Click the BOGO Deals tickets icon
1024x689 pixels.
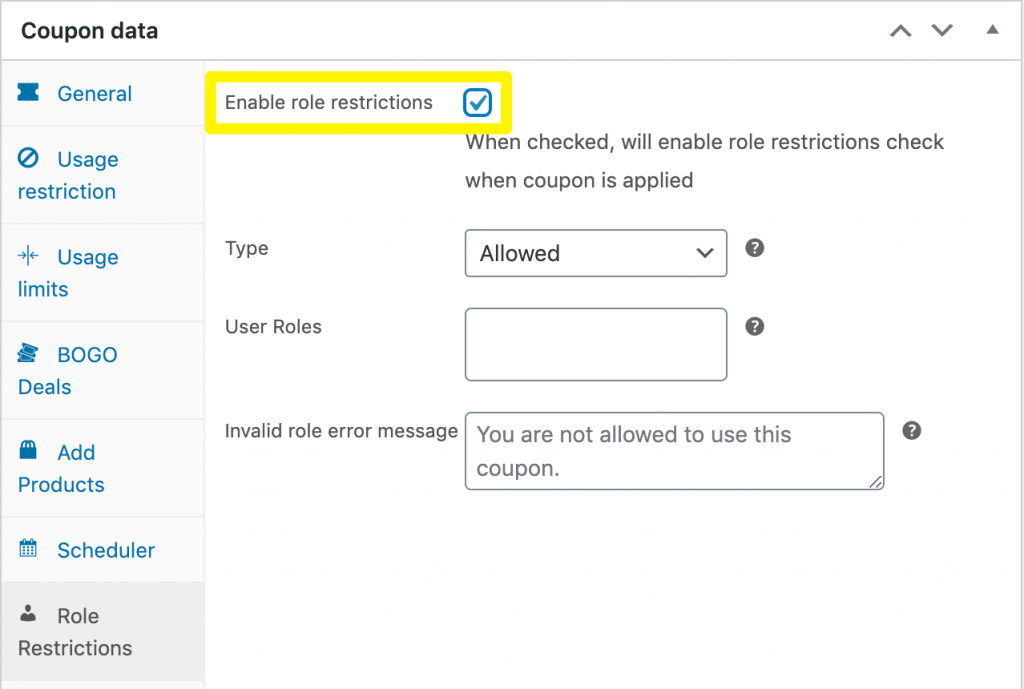pyautogui.click(x=28, y=353)
